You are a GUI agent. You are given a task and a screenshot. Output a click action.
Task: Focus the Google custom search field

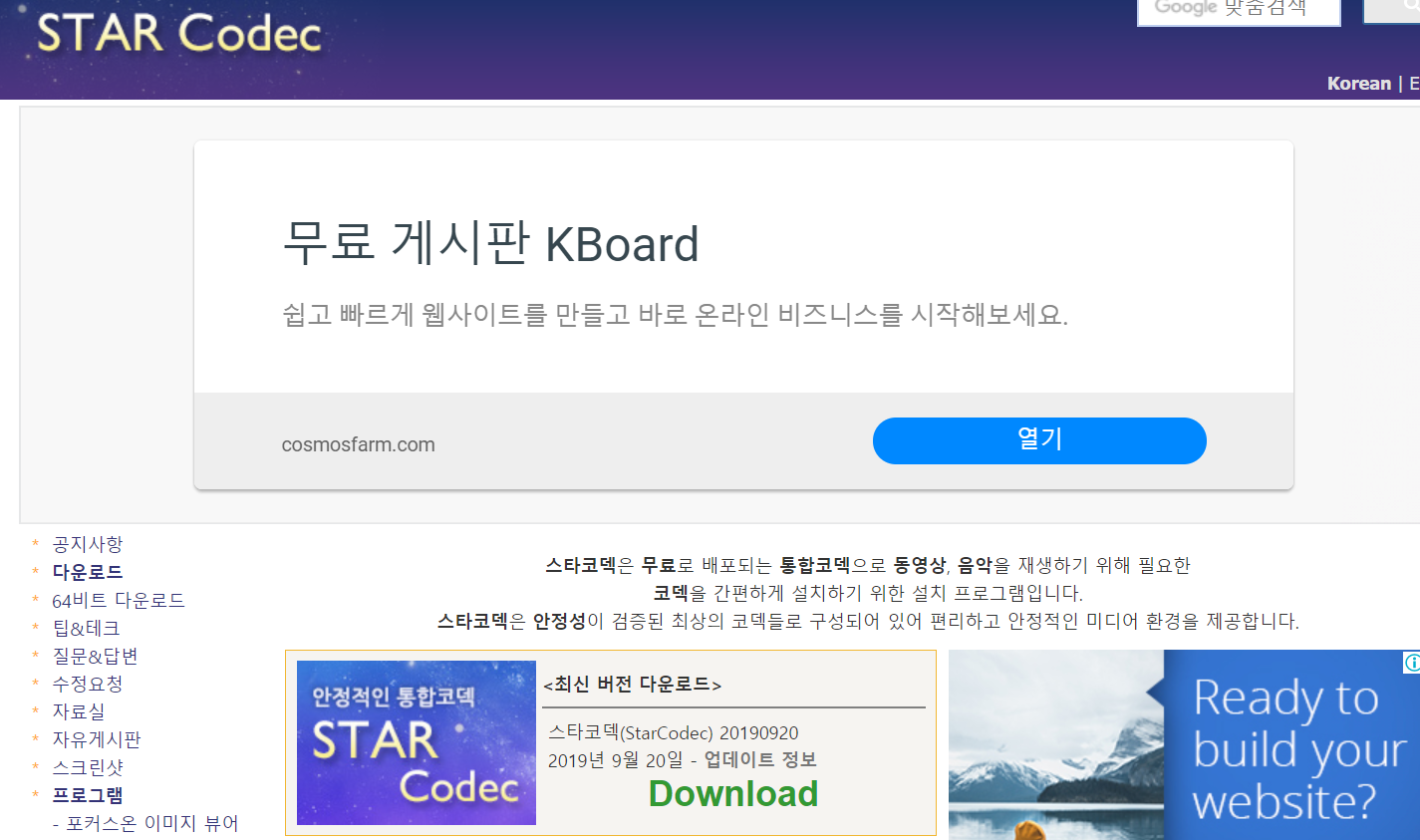(1239, 10)
